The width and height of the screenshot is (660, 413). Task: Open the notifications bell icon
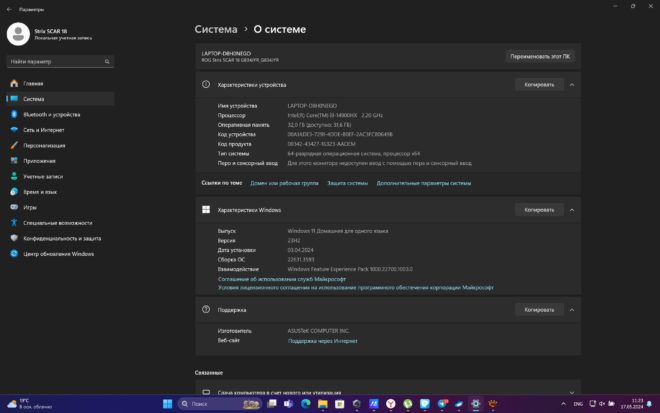click(649, 404)
